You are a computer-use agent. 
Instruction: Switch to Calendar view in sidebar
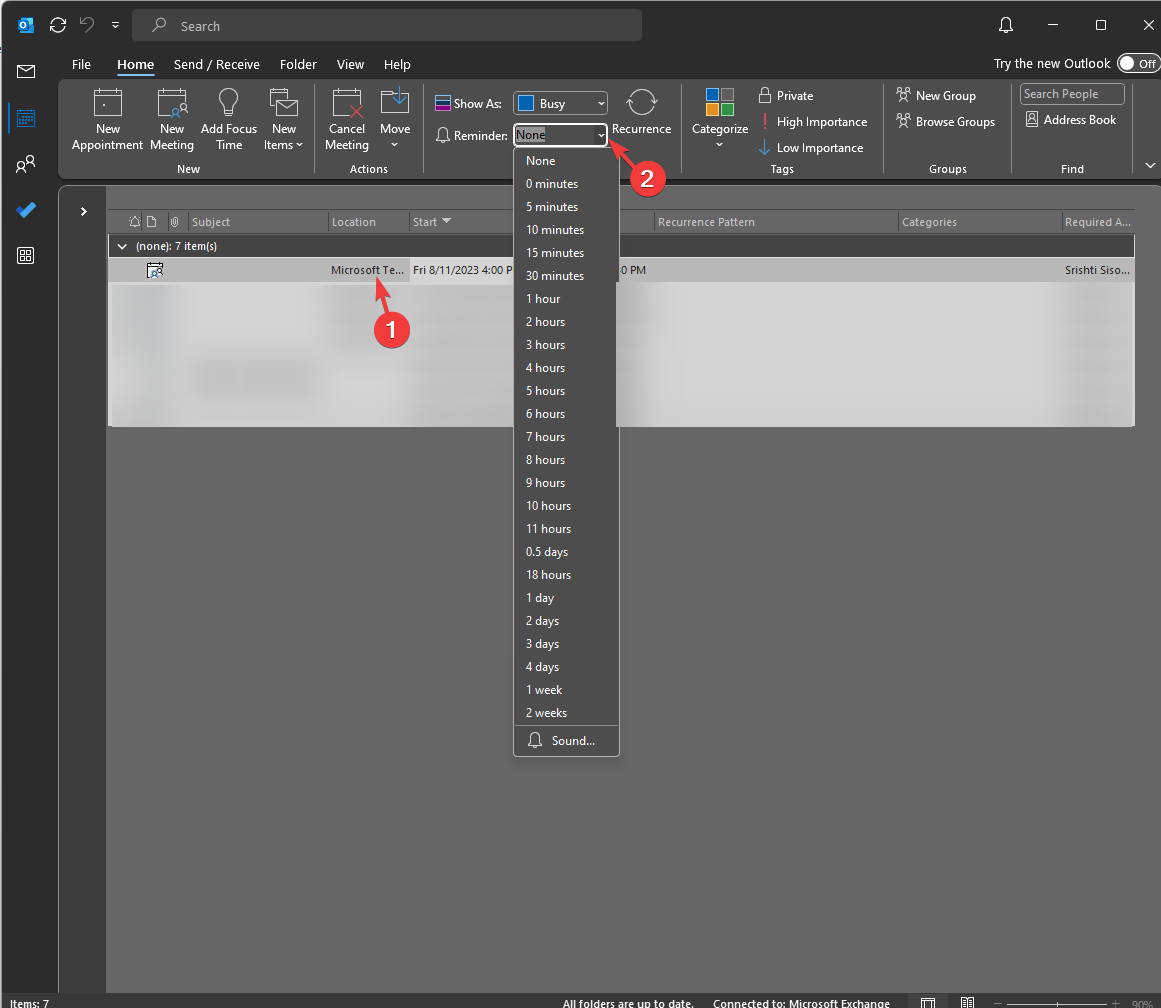pyautogui.click(x=26, y=118)
